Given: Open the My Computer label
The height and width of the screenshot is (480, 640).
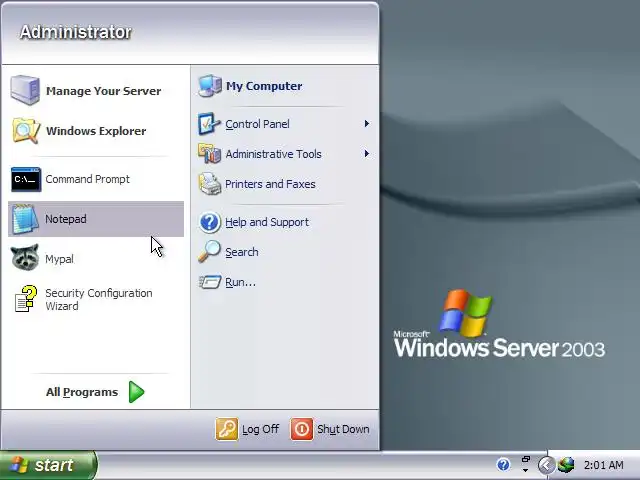Looking at the screenshot, I should coord(264,86).
